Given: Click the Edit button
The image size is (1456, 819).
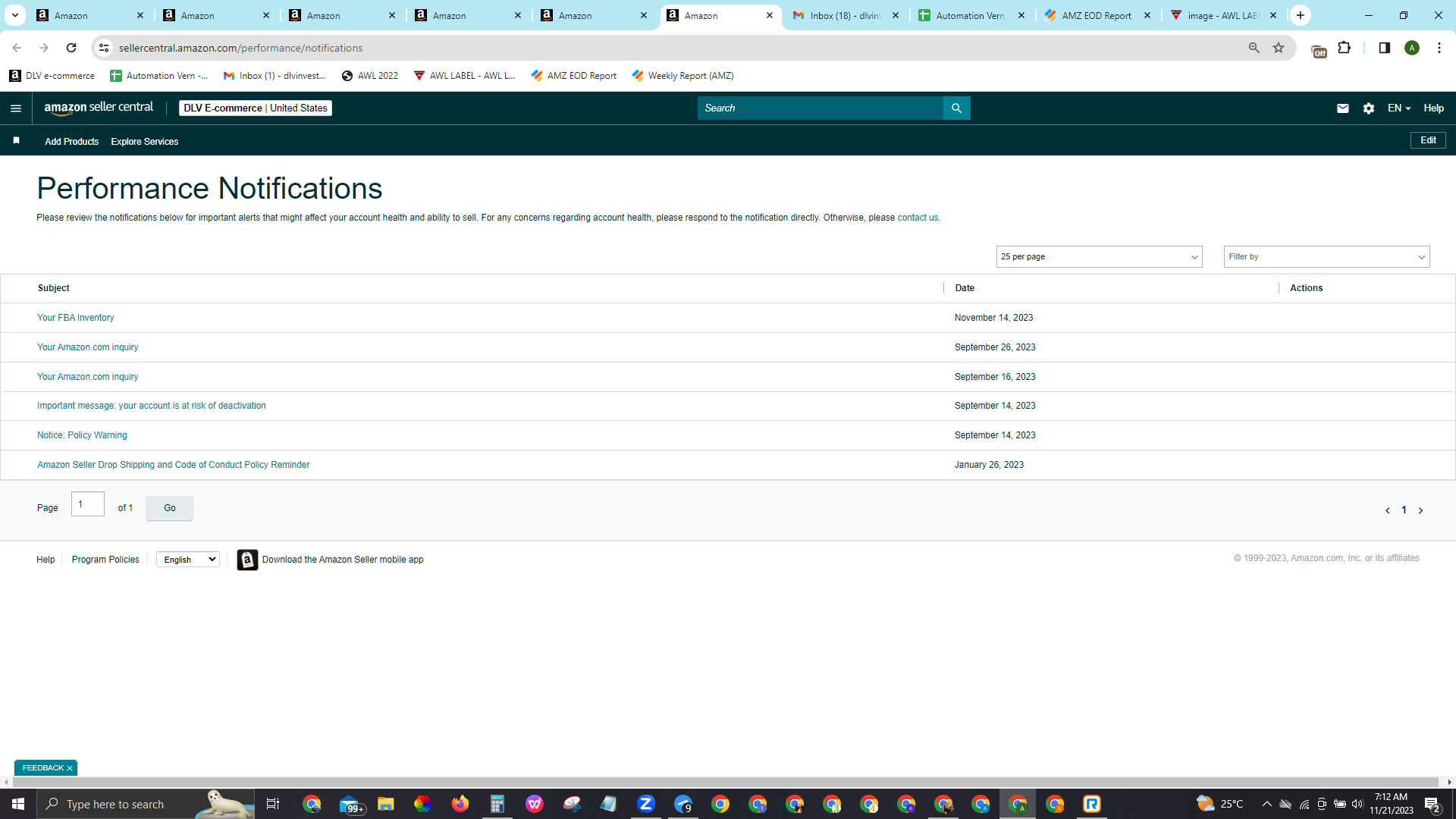Looking at the screenshot, I should [1428, 140].
